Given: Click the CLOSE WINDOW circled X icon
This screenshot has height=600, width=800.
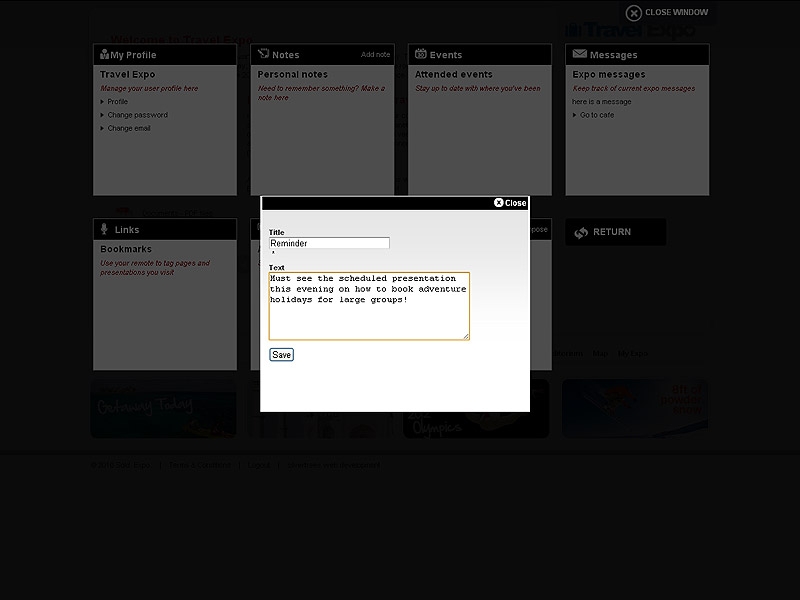Looking at the screenshot, I should click(x=633, y=13).
